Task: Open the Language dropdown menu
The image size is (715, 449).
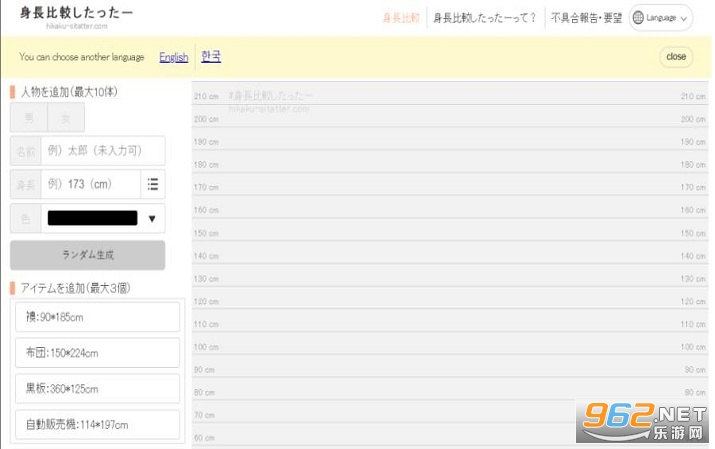Action: pyautogui.click(x=662, y=18)
